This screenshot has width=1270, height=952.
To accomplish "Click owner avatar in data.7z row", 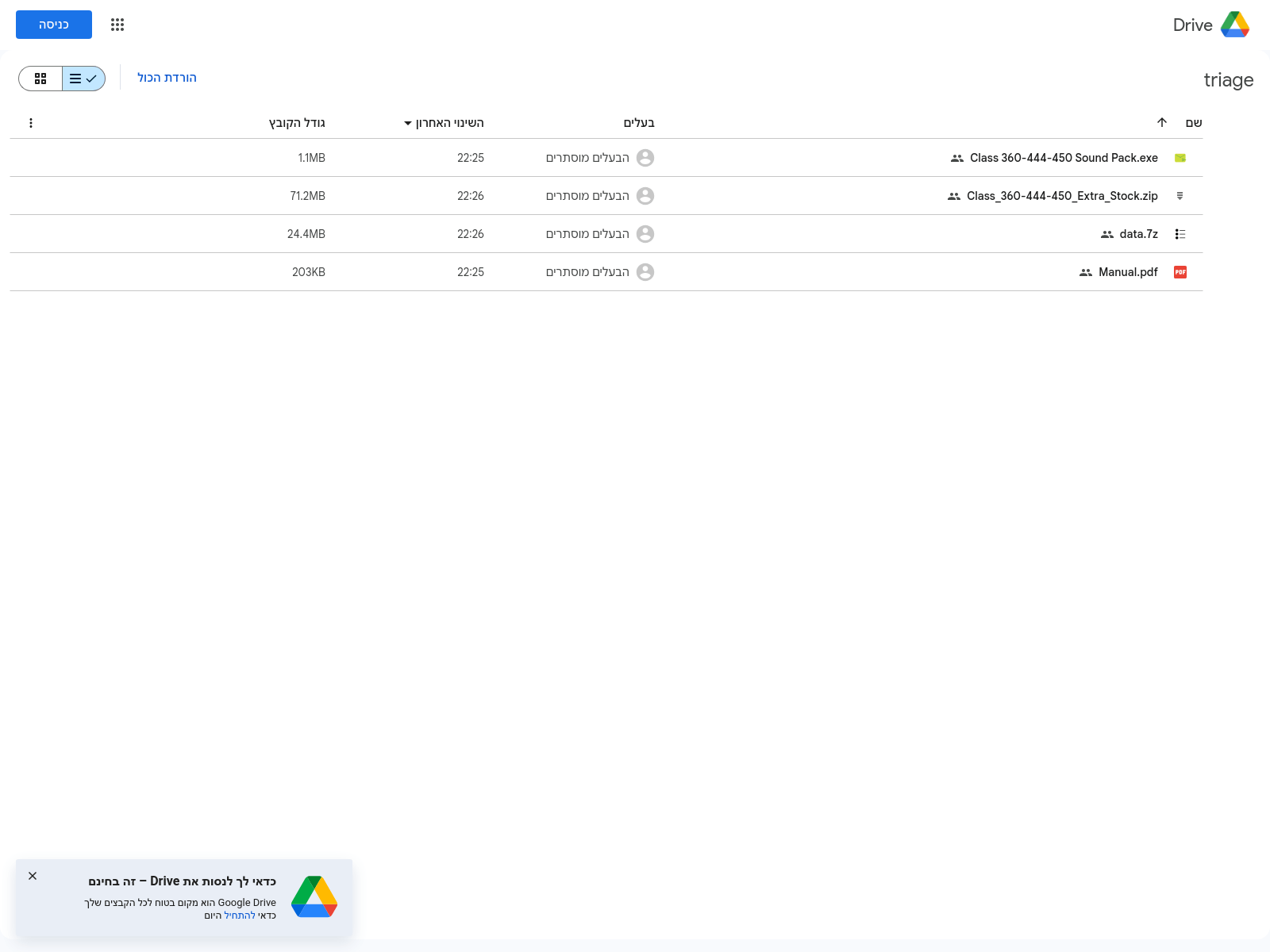I will [645, 234].
